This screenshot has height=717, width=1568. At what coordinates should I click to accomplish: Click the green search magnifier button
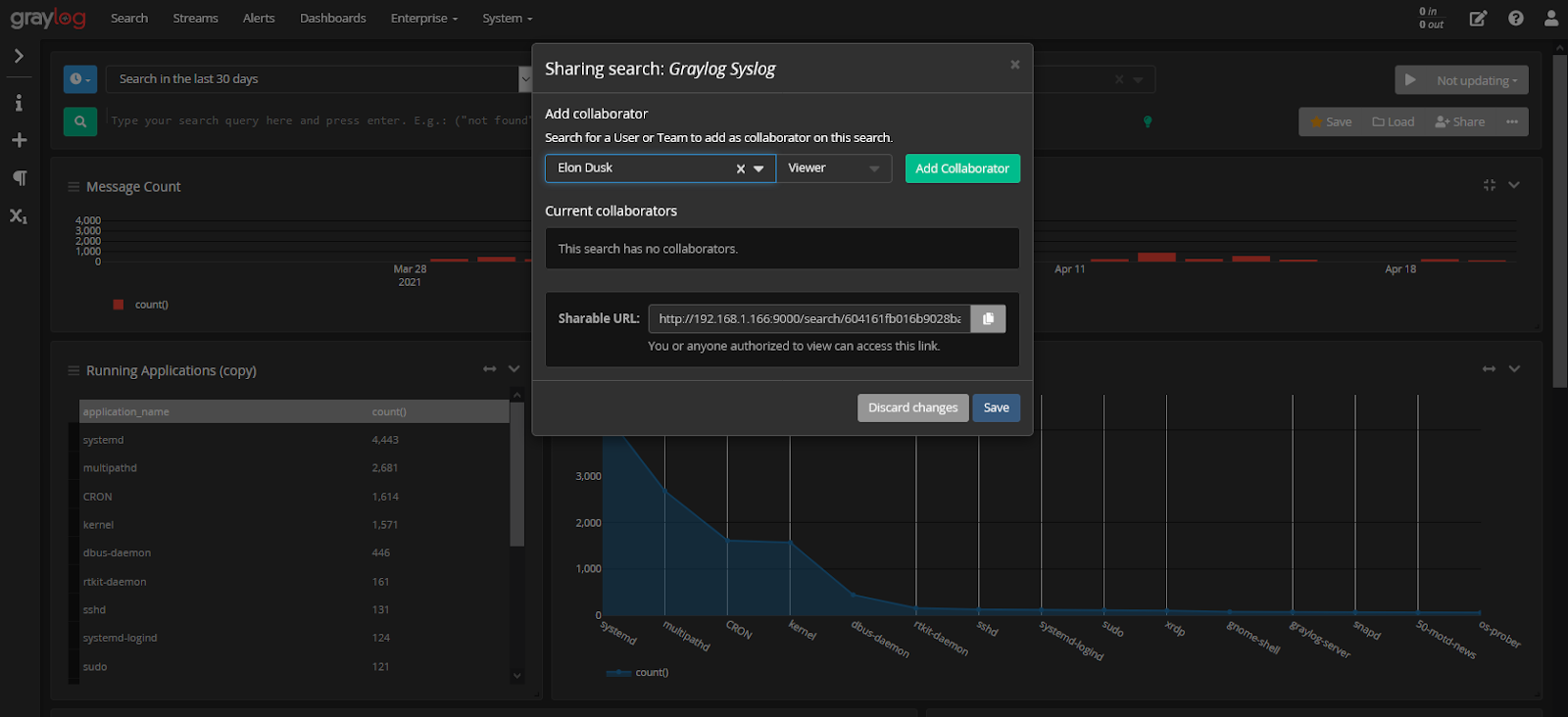pos(80,121)
